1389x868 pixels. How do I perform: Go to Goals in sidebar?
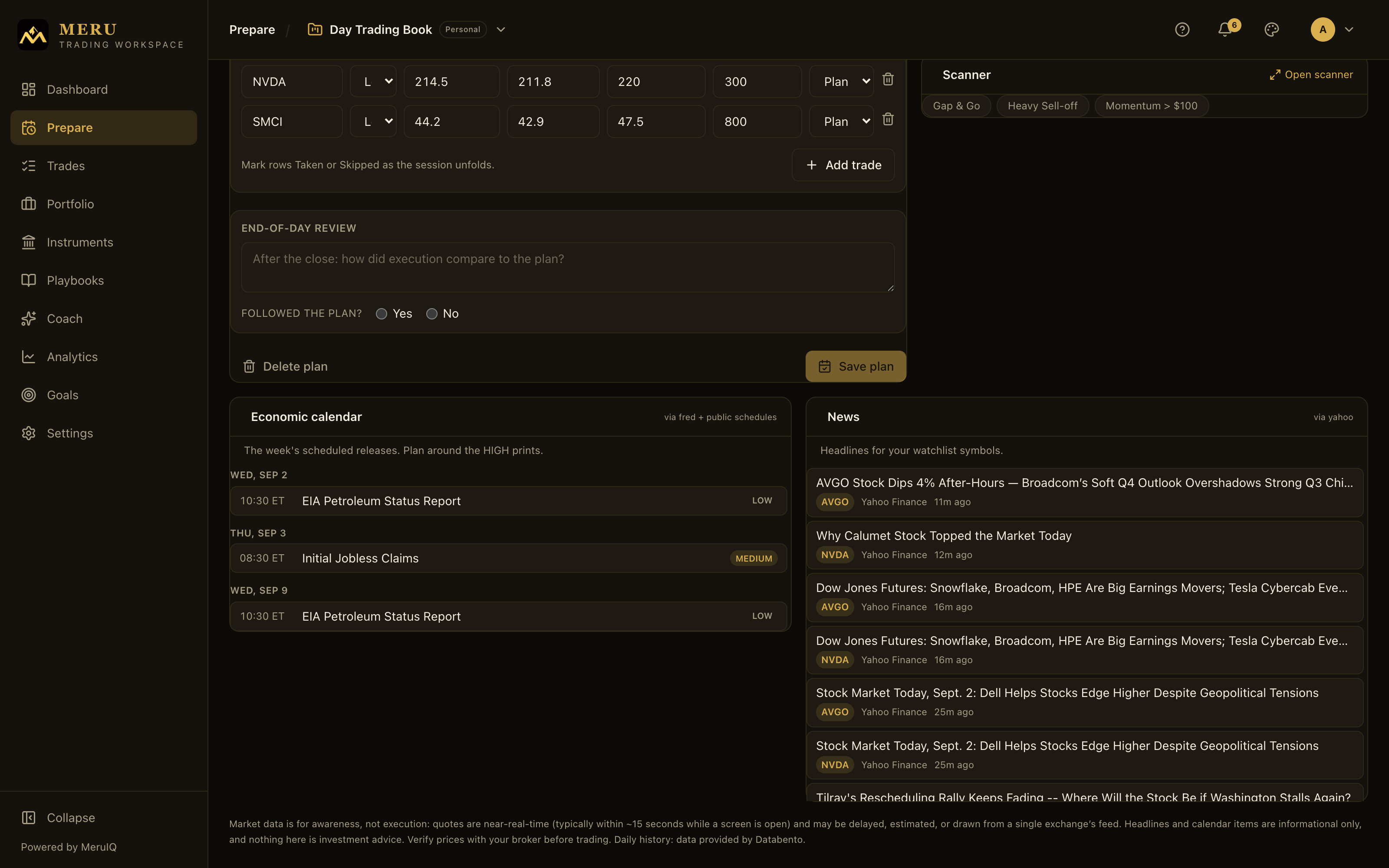coord(103,395)
